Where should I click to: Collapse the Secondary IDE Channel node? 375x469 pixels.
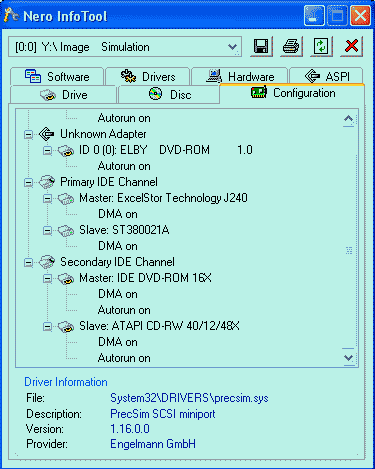tap(28, 262)
